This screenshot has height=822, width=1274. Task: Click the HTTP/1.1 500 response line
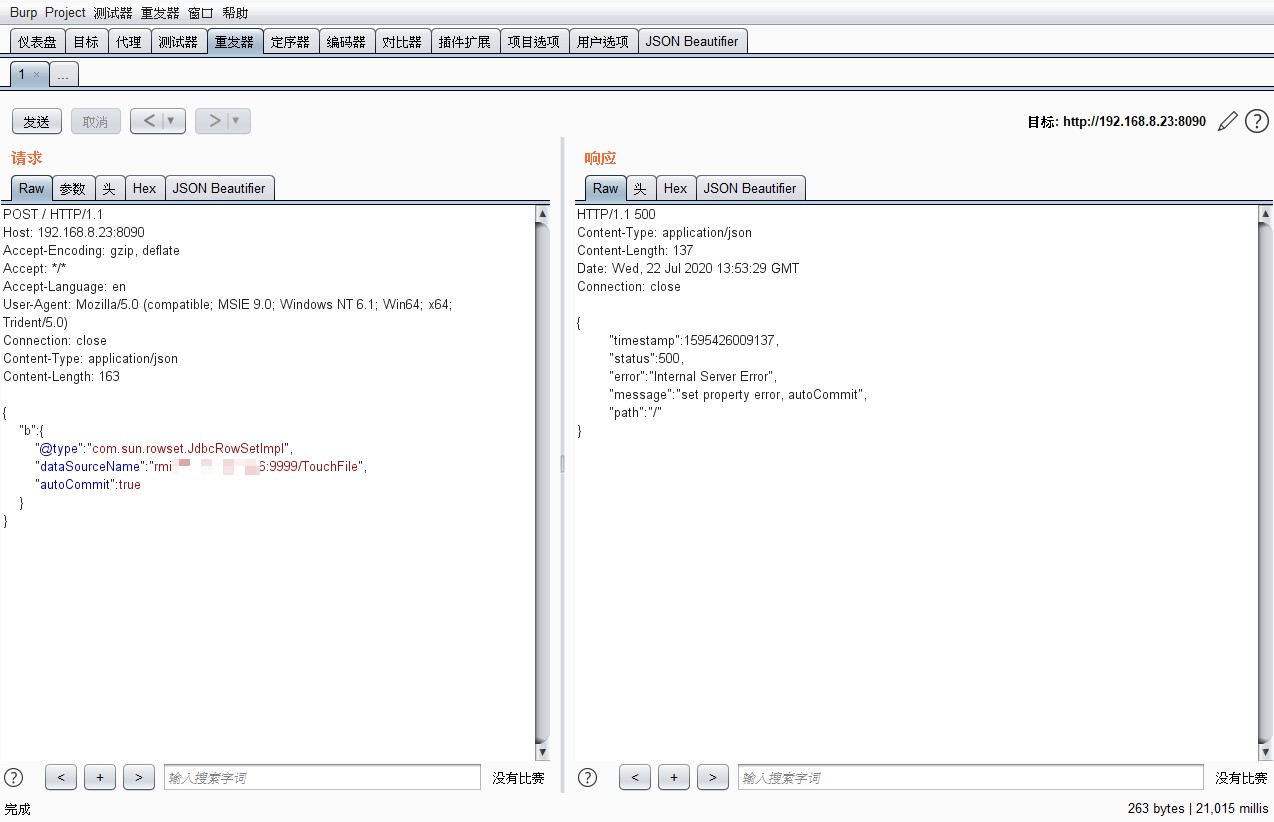pyautogui.click(x=616, y=215)
